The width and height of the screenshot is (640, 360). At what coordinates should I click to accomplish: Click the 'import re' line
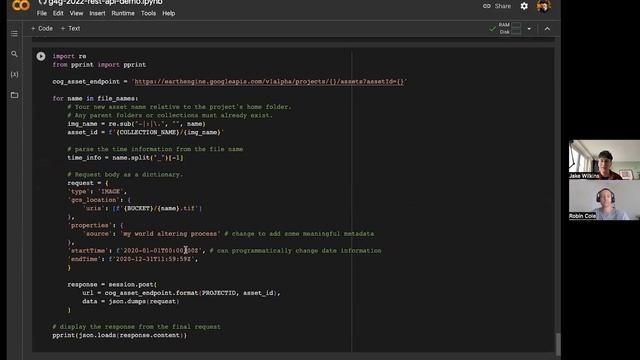coord(69,56)
